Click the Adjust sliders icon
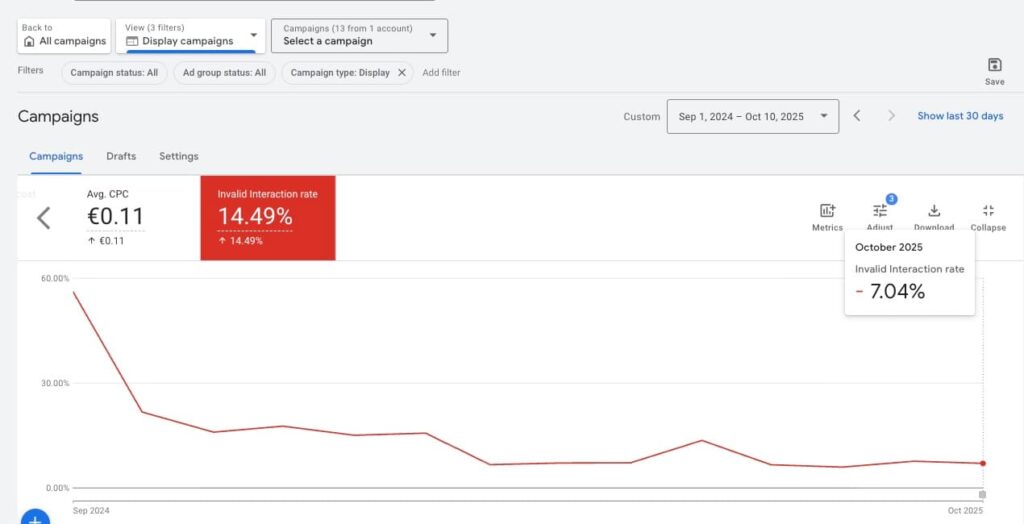 [x=879, y=211]
